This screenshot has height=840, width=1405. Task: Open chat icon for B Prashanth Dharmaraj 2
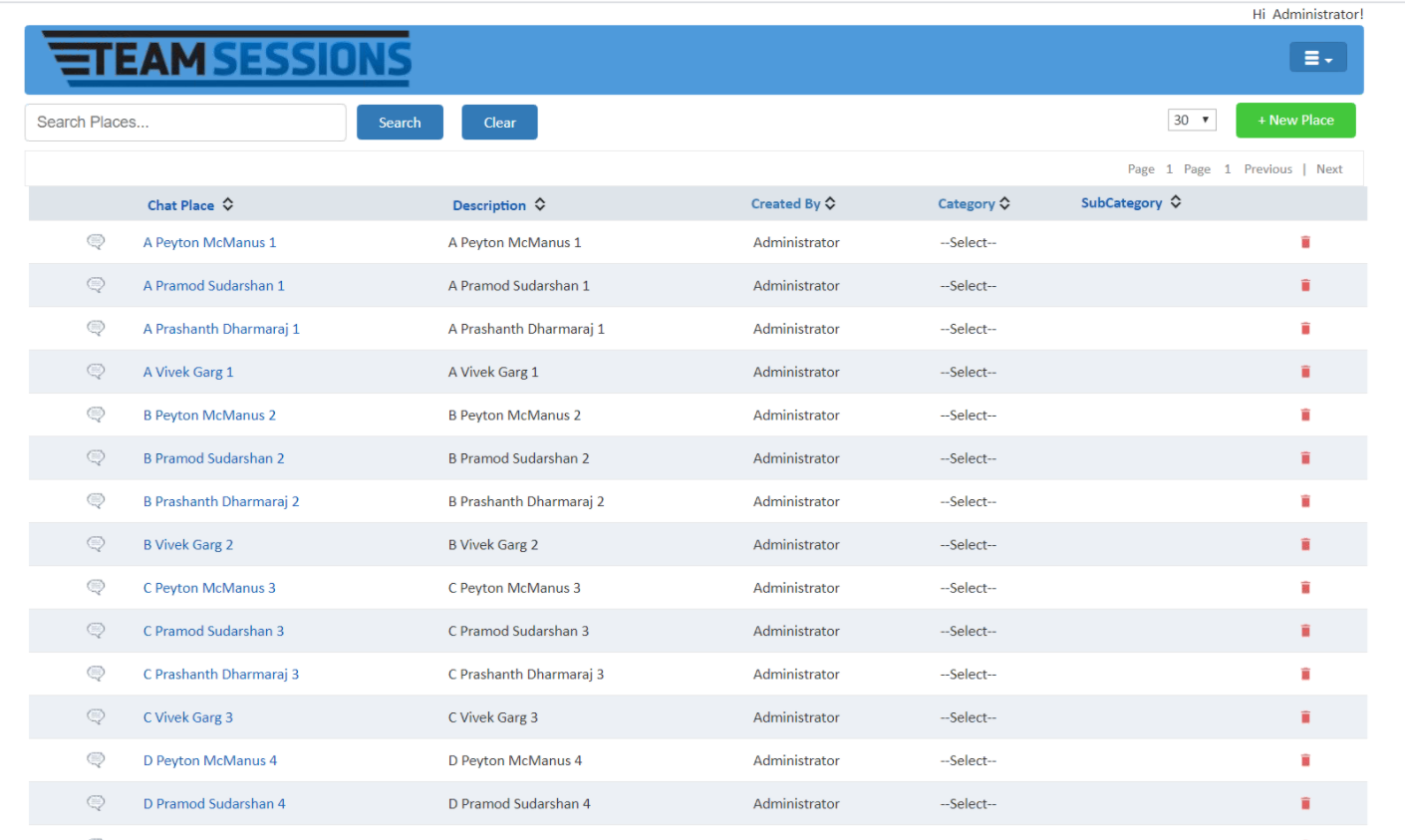(x=96, y=500)
